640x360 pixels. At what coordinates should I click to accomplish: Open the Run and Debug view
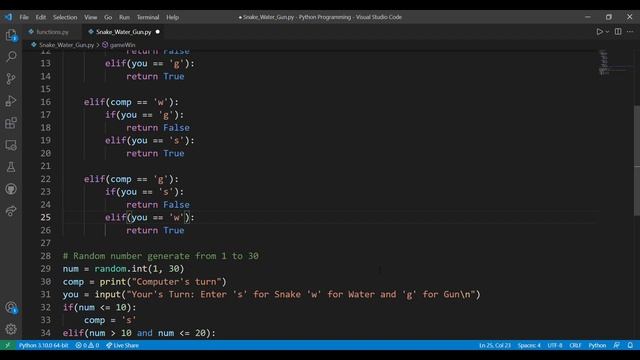[11, 101]
